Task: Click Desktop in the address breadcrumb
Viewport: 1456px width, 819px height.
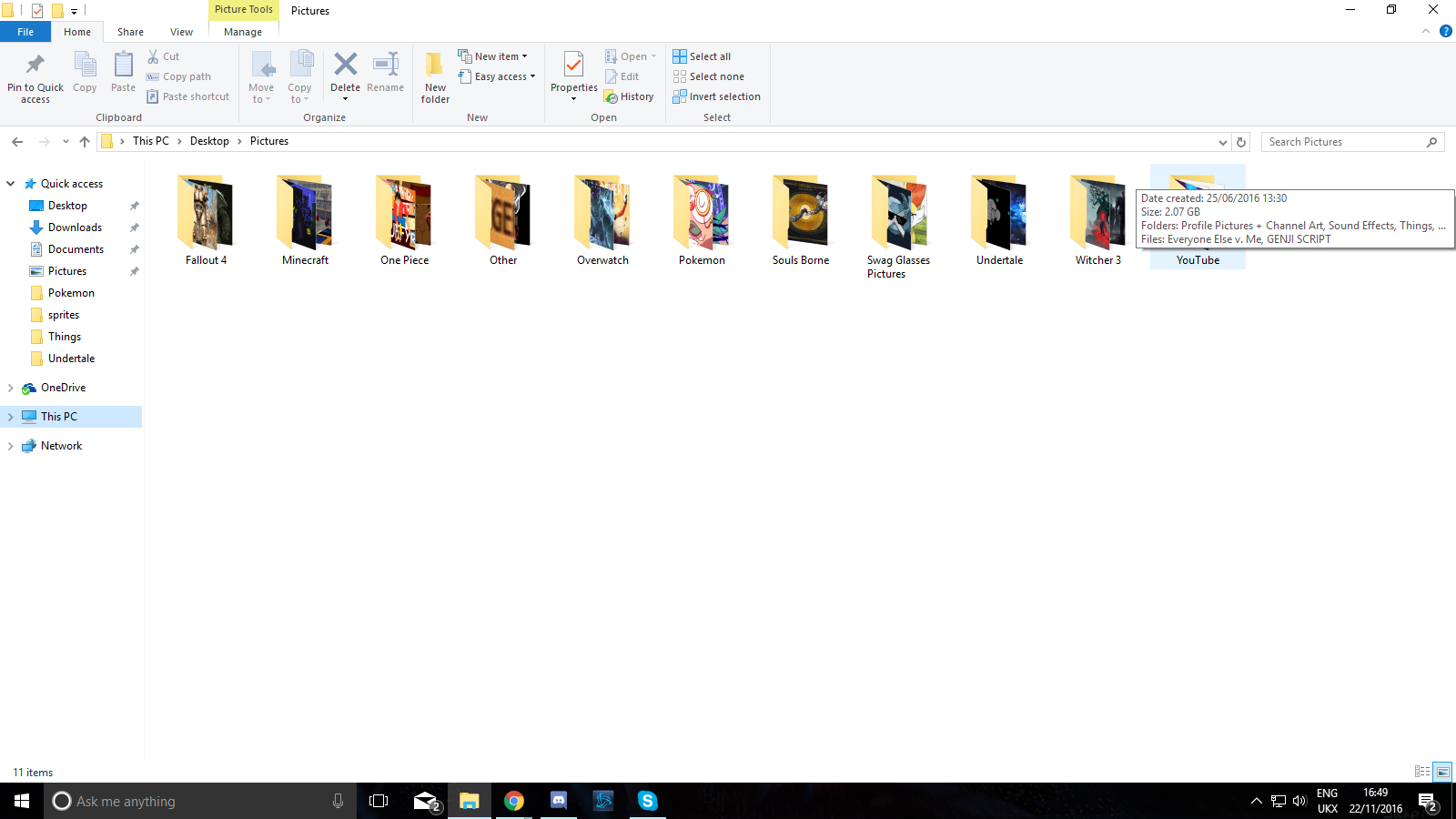Action: click(x=209, y=141)
